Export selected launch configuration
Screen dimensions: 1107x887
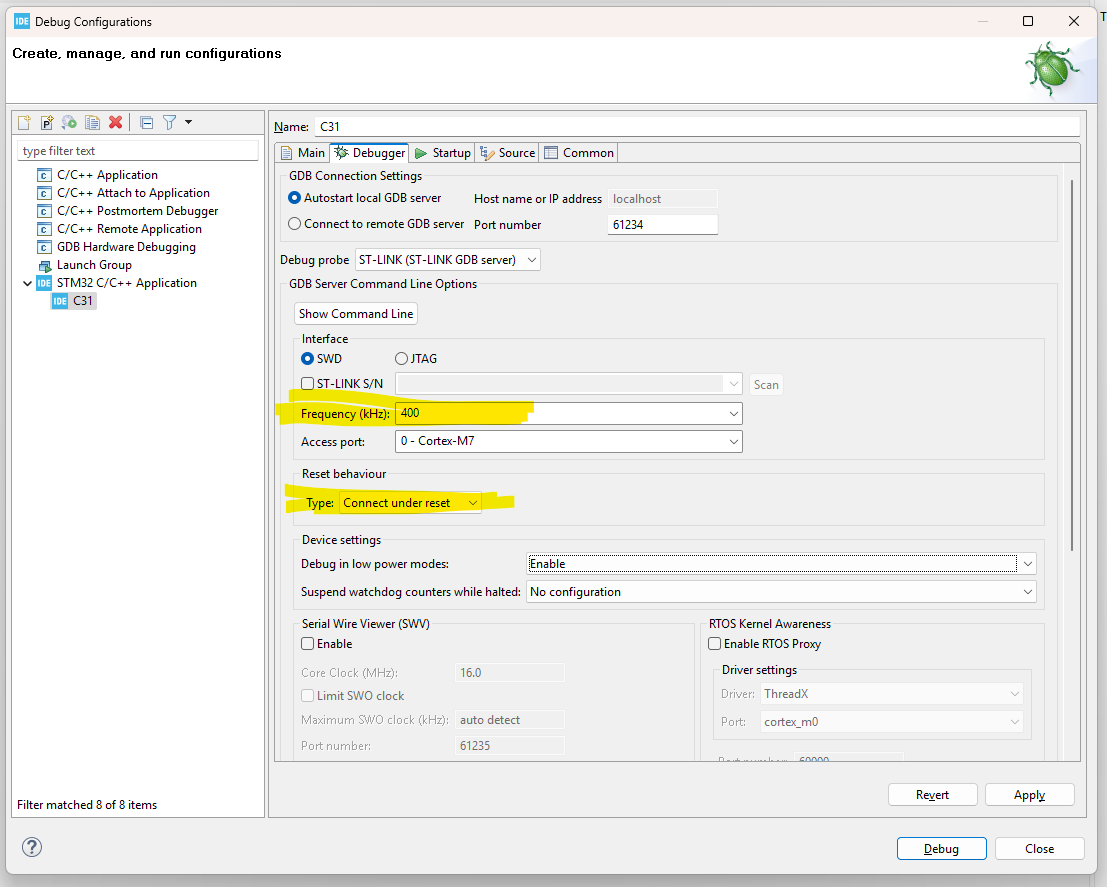click(69, 122)
